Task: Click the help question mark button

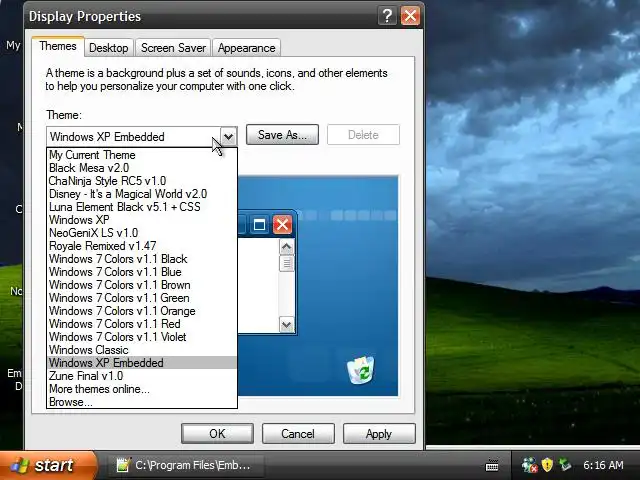Action: (x=387, y=16)
